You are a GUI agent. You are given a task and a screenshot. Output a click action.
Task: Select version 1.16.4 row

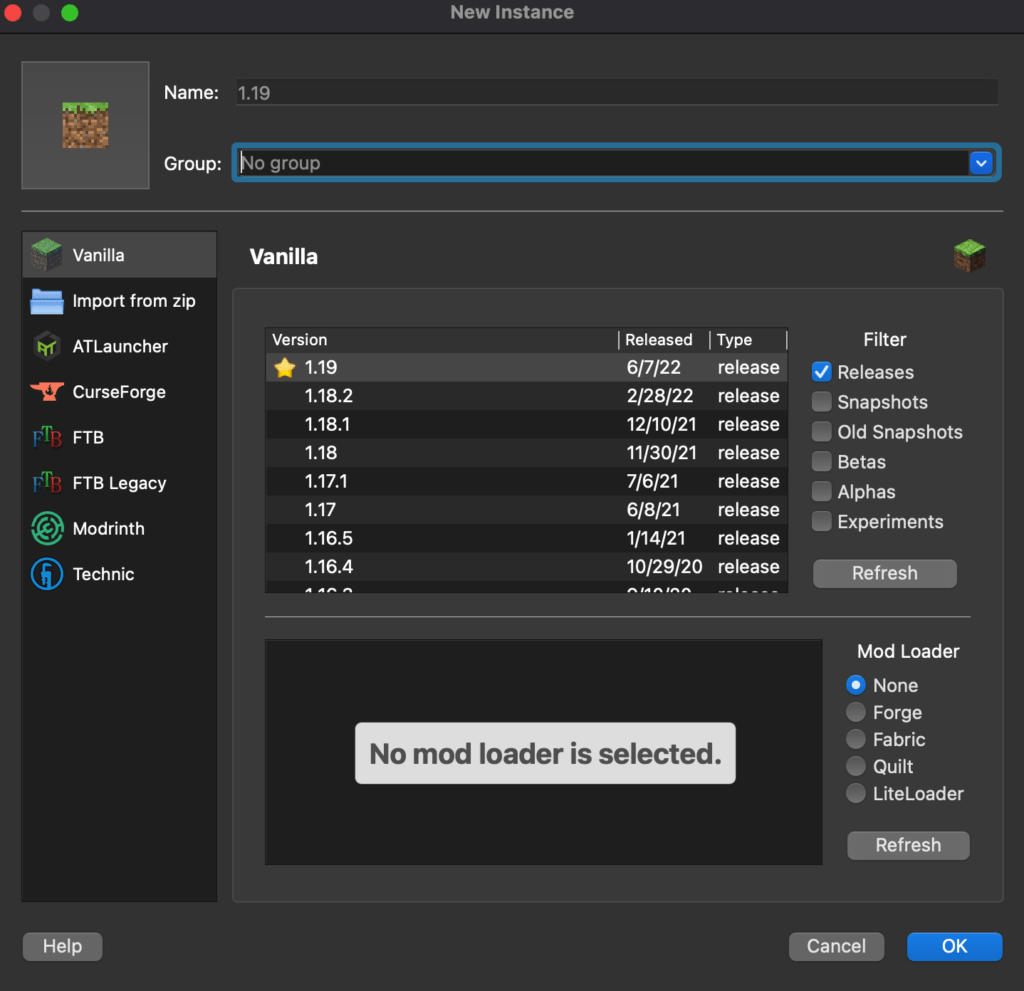pyautogui.click(x=526, y=566)
